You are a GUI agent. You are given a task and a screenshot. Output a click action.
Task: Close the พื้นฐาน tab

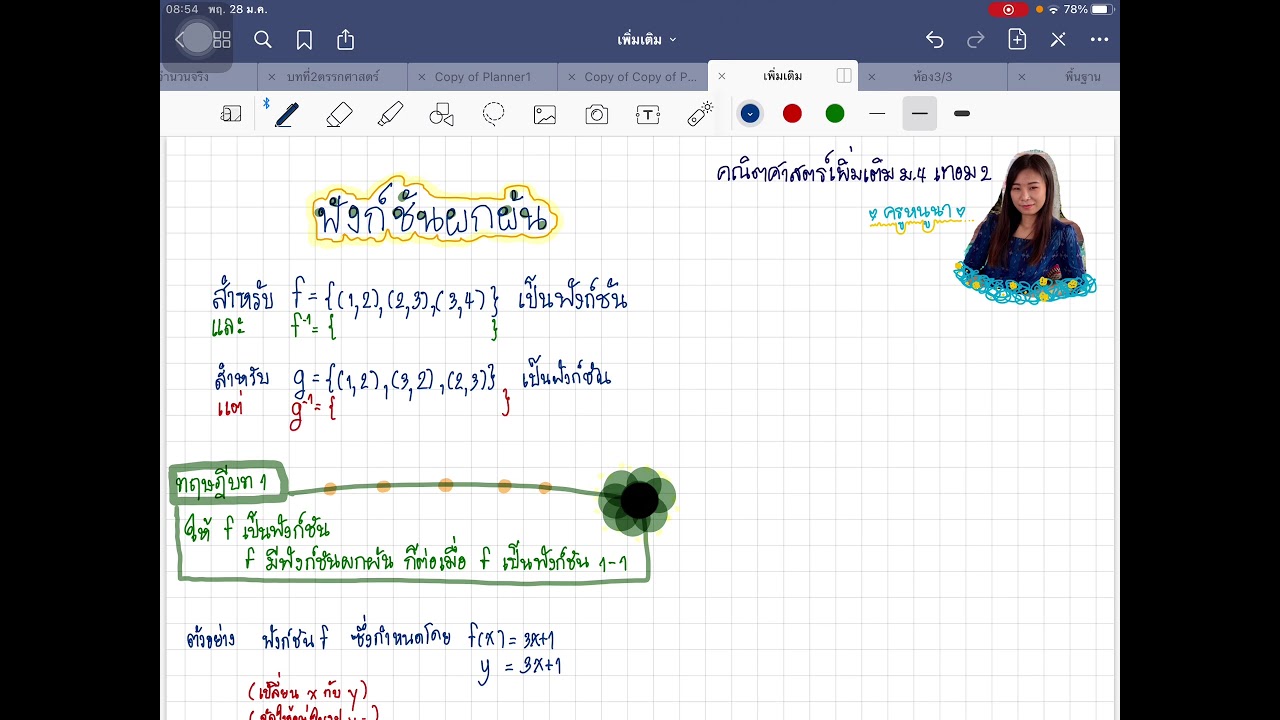1021,77
